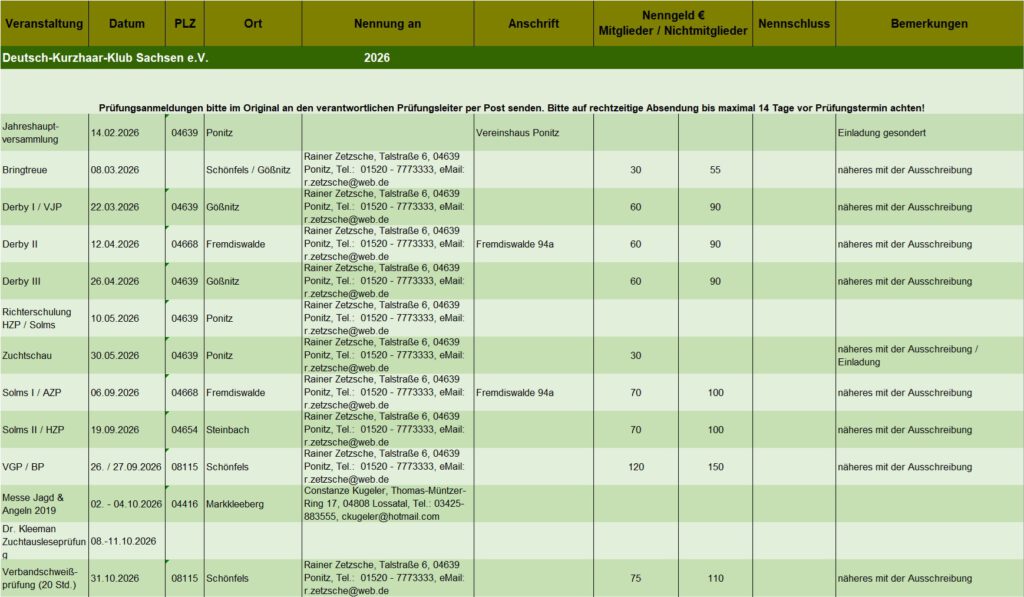Click the member fee cell showing 120
This screenshot has height=597, width=1024.
(x=636, y=467)
